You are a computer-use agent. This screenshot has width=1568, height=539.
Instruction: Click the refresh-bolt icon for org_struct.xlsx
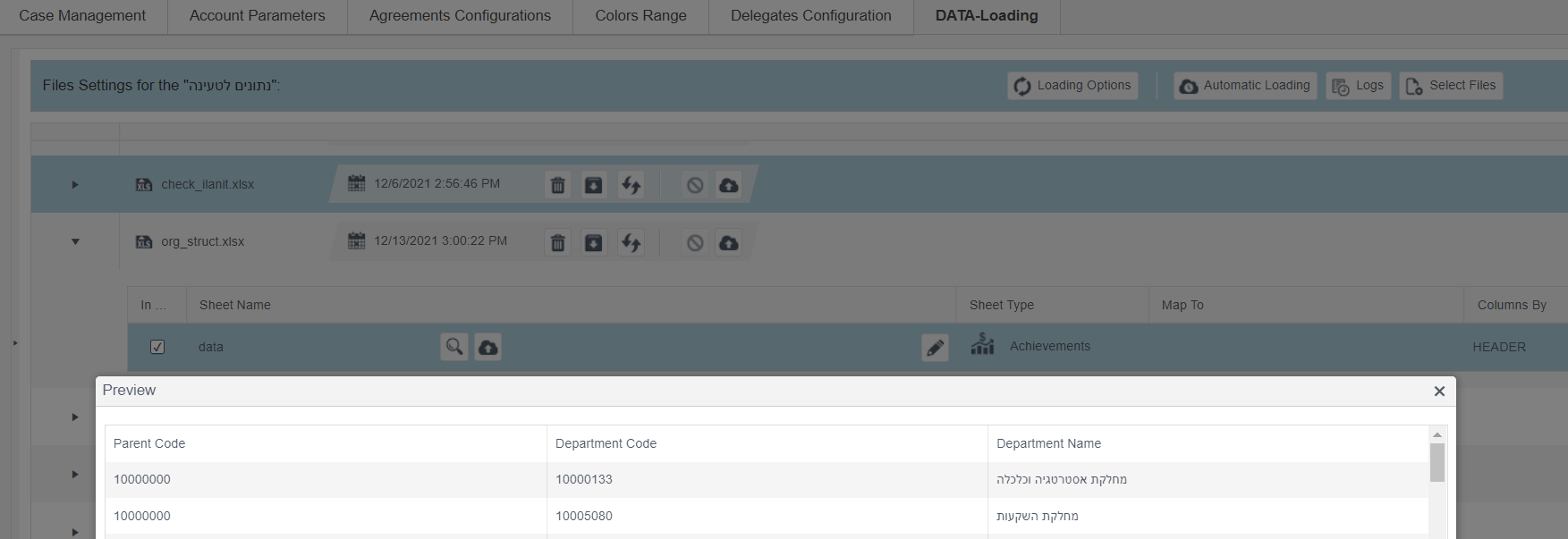(x=631, y=242)
